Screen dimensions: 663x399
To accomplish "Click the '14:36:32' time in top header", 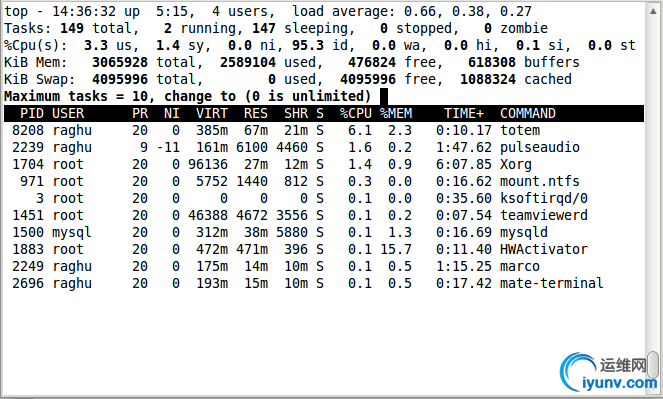I will (84, 11).
